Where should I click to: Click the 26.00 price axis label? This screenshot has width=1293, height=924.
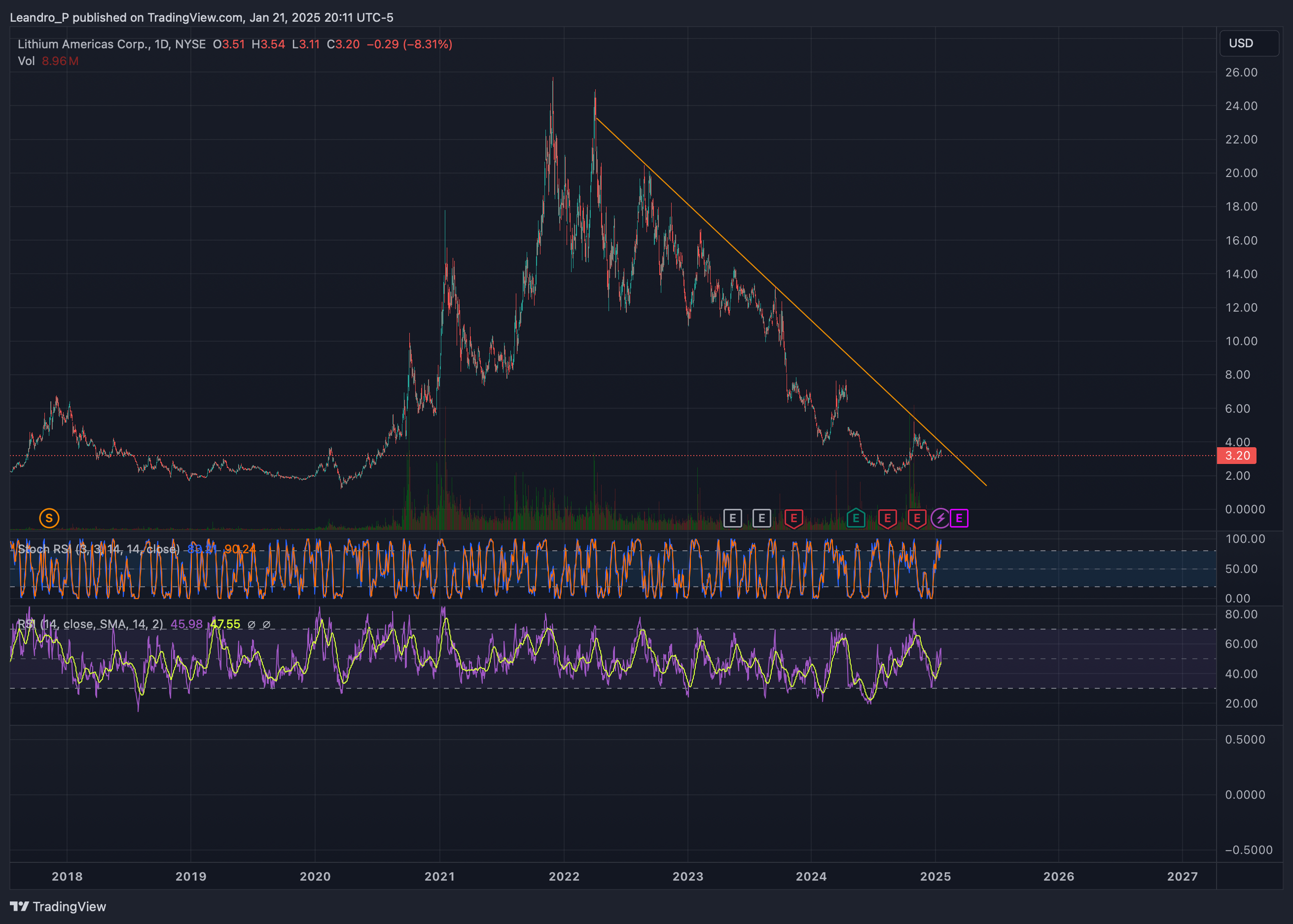(1241, 72)
